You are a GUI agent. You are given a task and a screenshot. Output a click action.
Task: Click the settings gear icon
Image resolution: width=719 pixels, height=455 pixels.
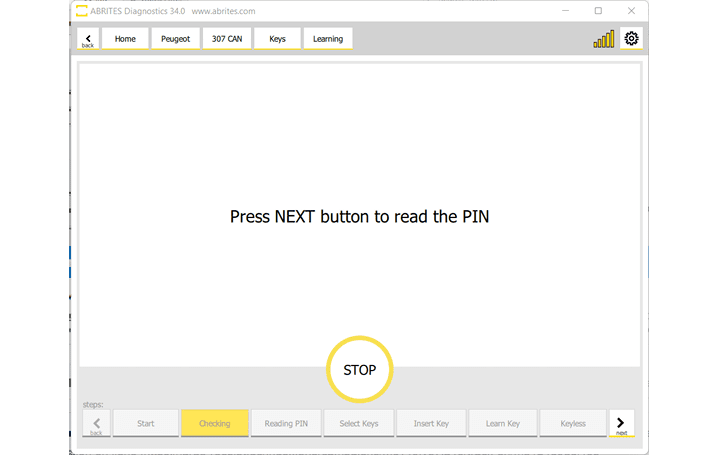tap(631, 39)
